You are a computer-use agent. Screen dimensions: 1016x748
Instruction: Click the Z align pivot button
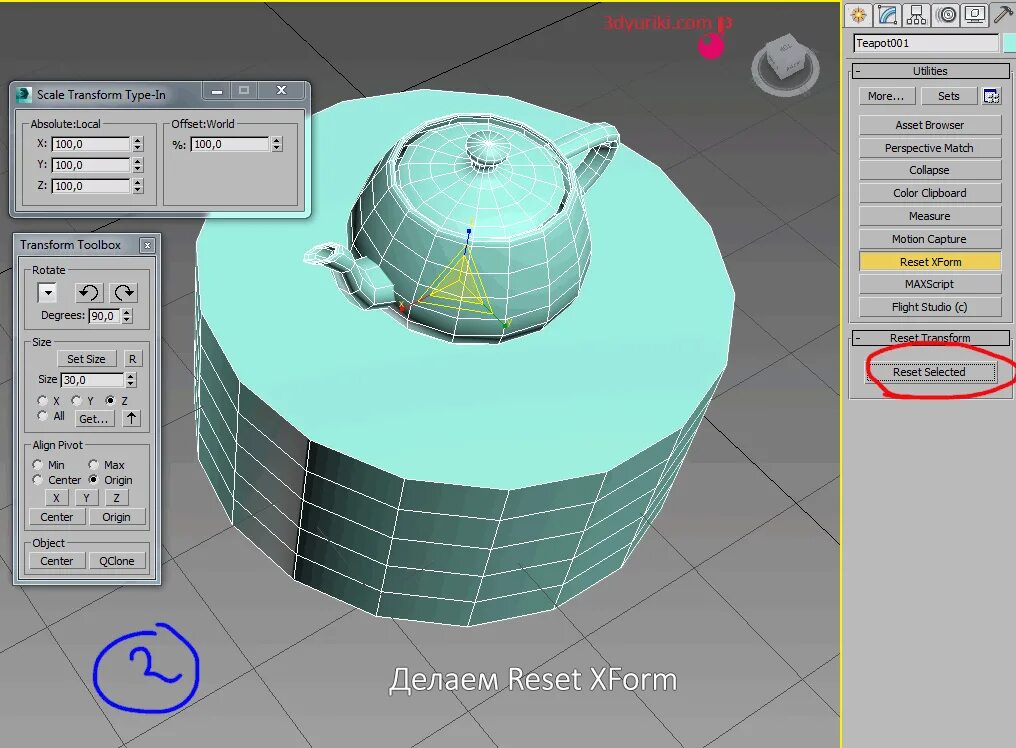point(117,498)
